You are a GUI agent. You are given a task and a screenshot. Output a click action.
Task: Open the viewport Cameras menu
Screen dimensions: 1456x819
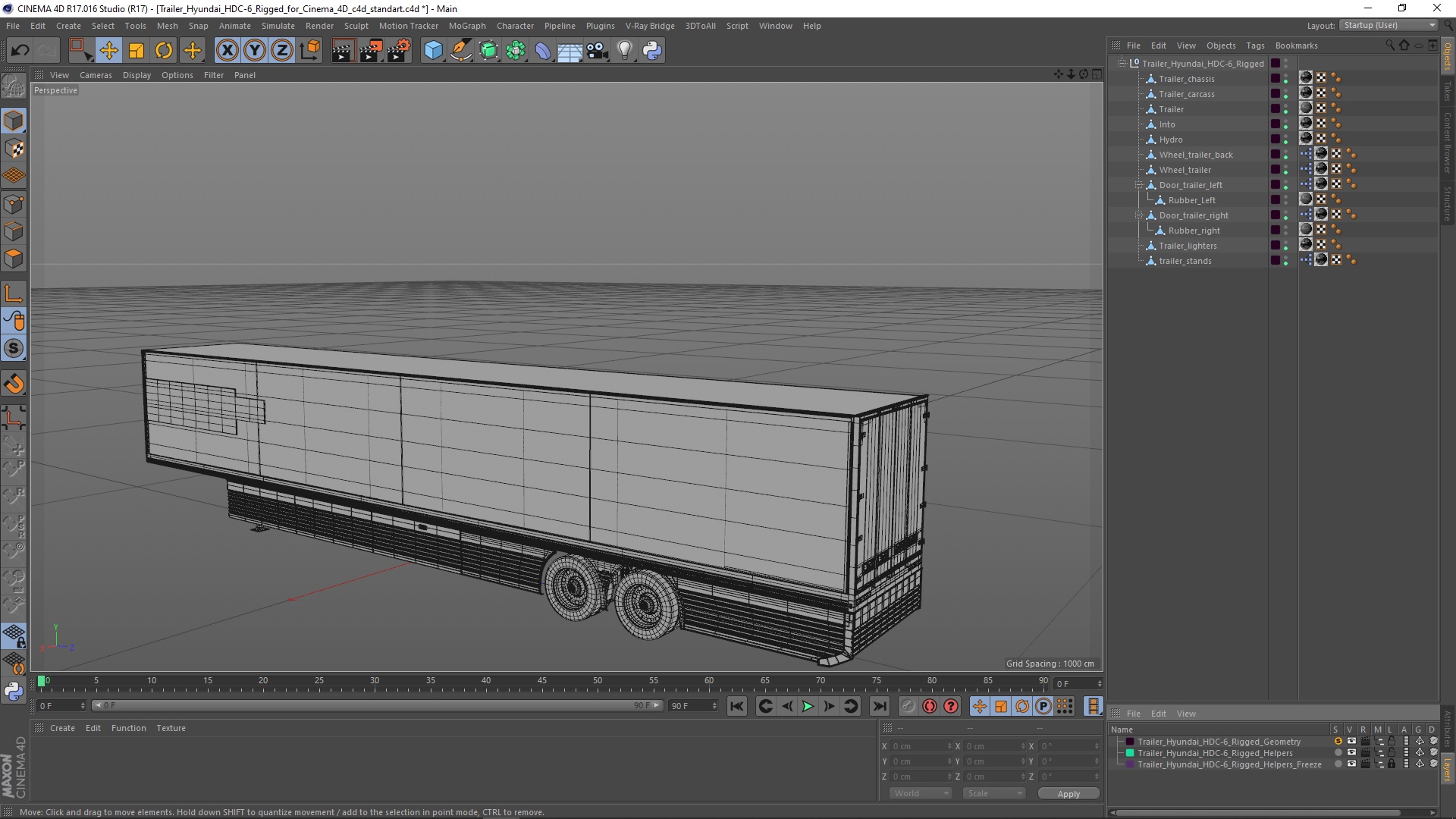(96, 75)
